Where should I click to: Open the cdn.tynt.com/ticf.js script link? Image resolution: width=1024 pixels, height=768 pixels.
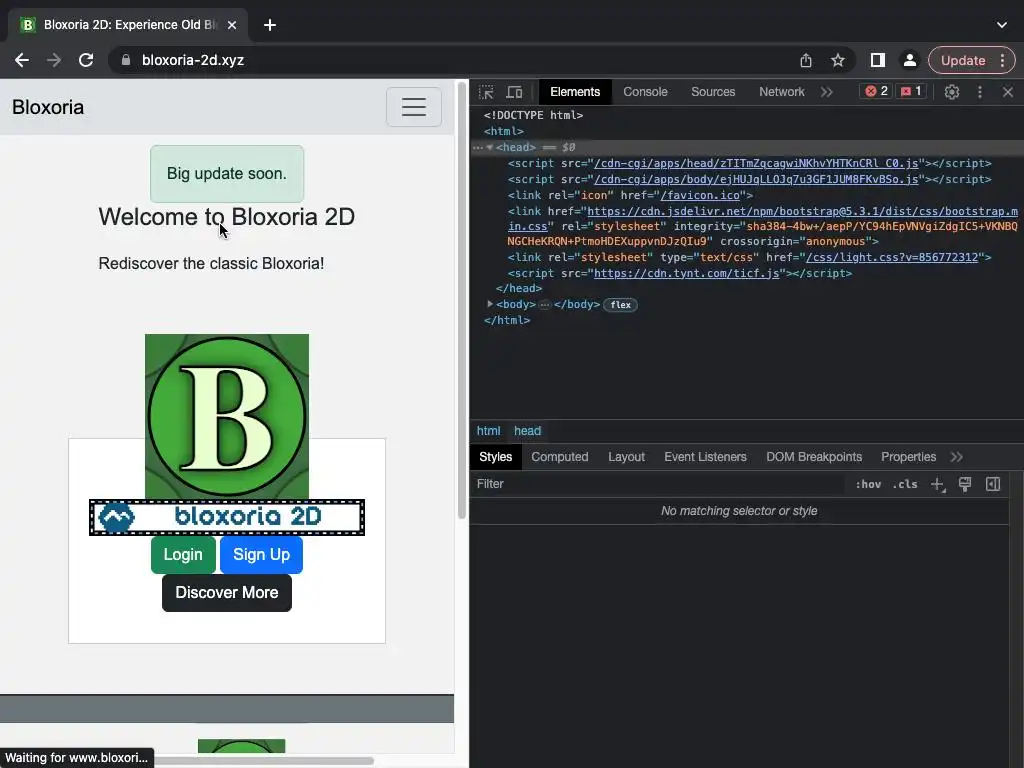pyautogui.click(x=686, y=274)
